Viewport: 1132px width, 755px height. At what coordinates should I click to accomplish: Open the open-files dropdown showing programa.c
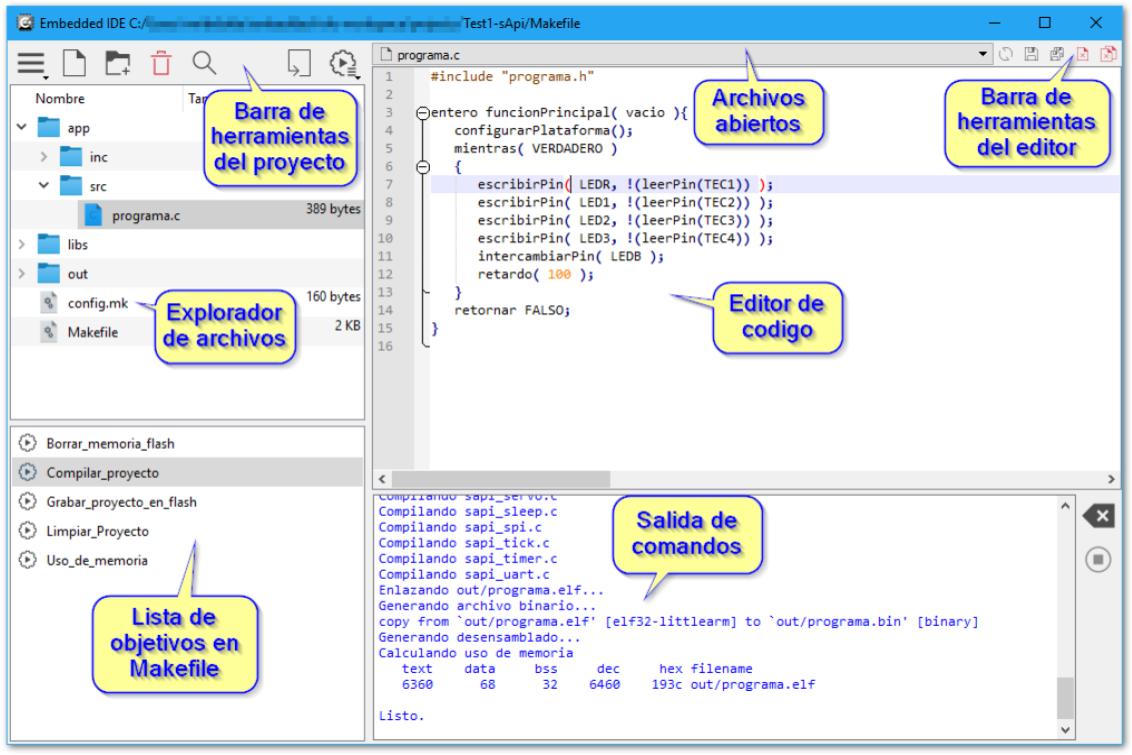683,55
